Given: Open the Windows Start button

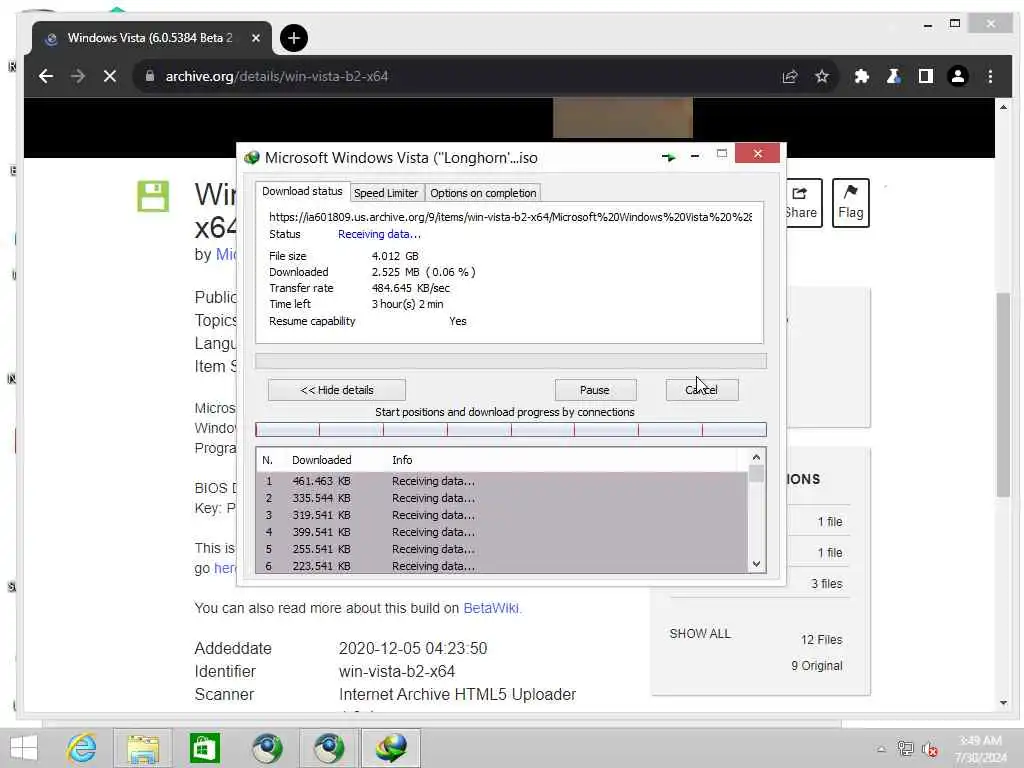Looking at the screenshot, I should point(24,748).
